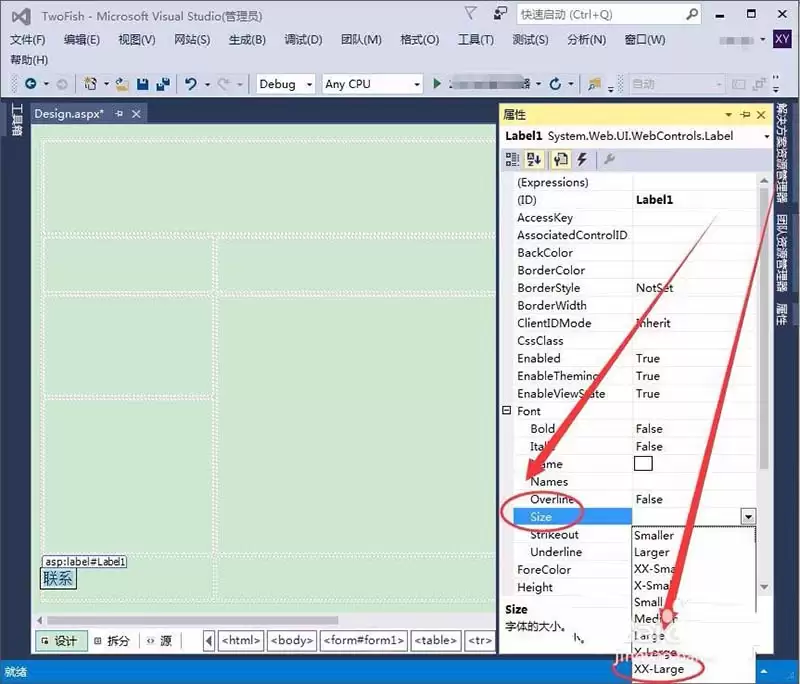Start debugging with the green play icon
This screenshot has width=800, height=684.
(437, 83)
